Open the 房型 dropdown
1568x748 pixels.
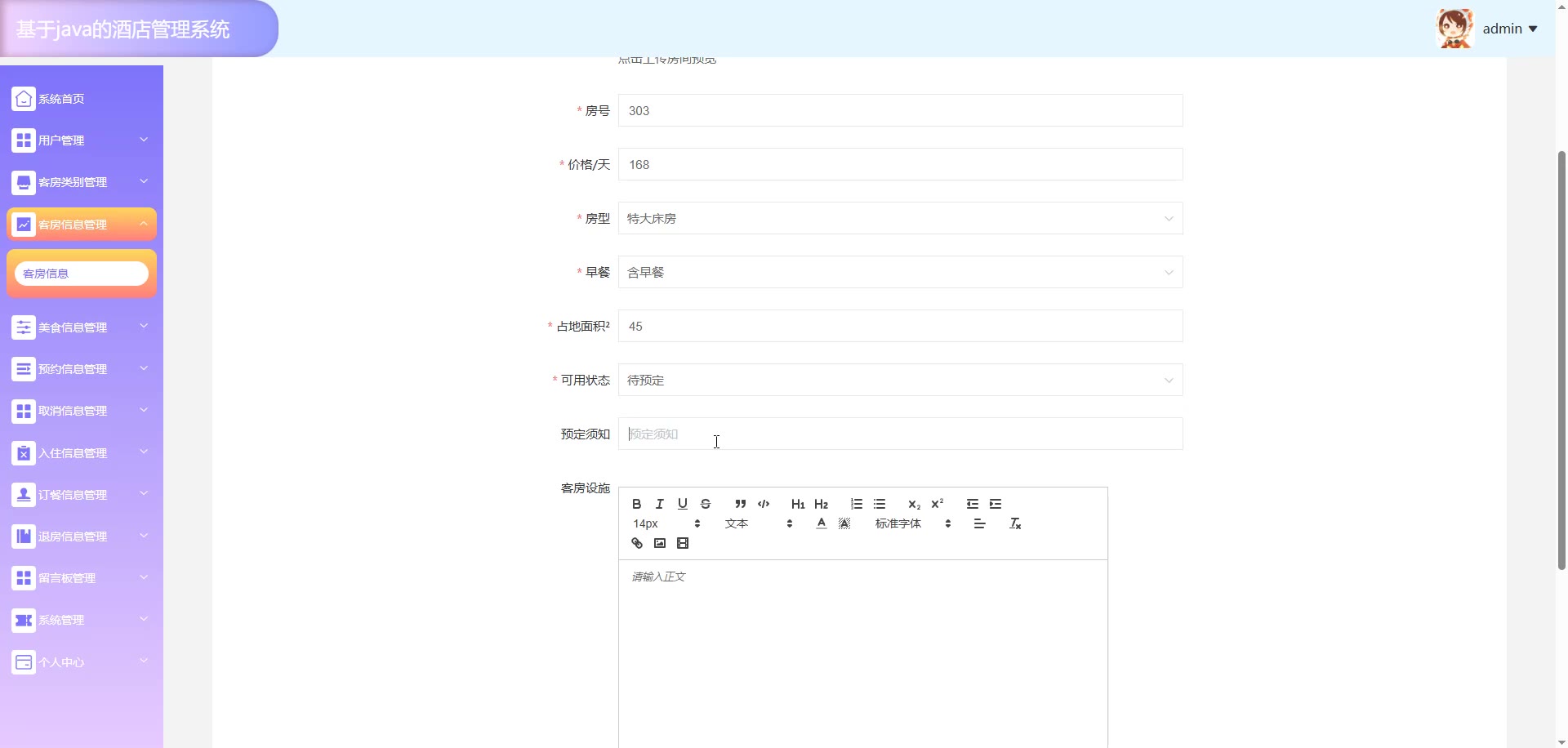point(900,218)
